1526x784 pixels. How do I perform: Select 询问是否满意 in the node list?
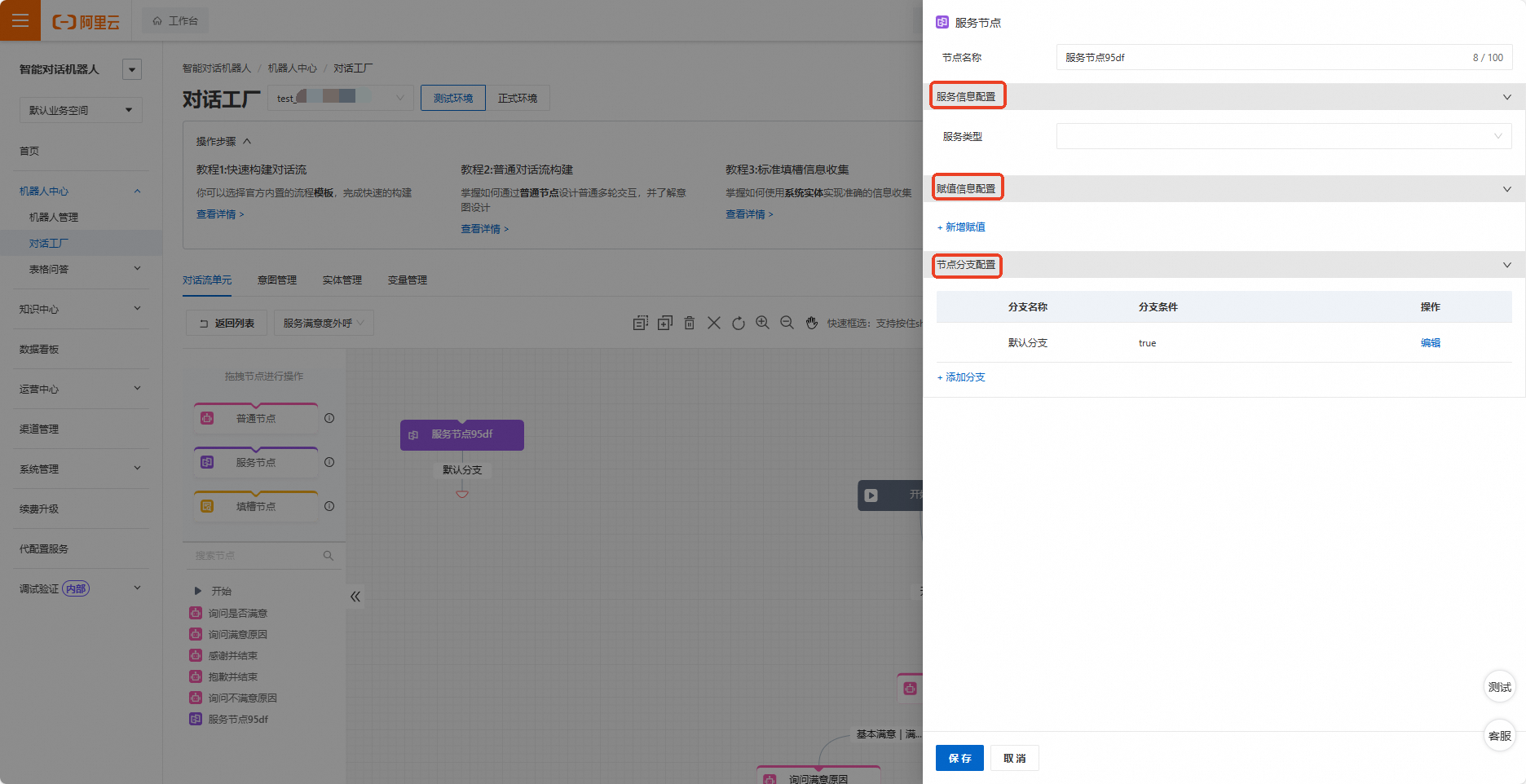(237, 613)
